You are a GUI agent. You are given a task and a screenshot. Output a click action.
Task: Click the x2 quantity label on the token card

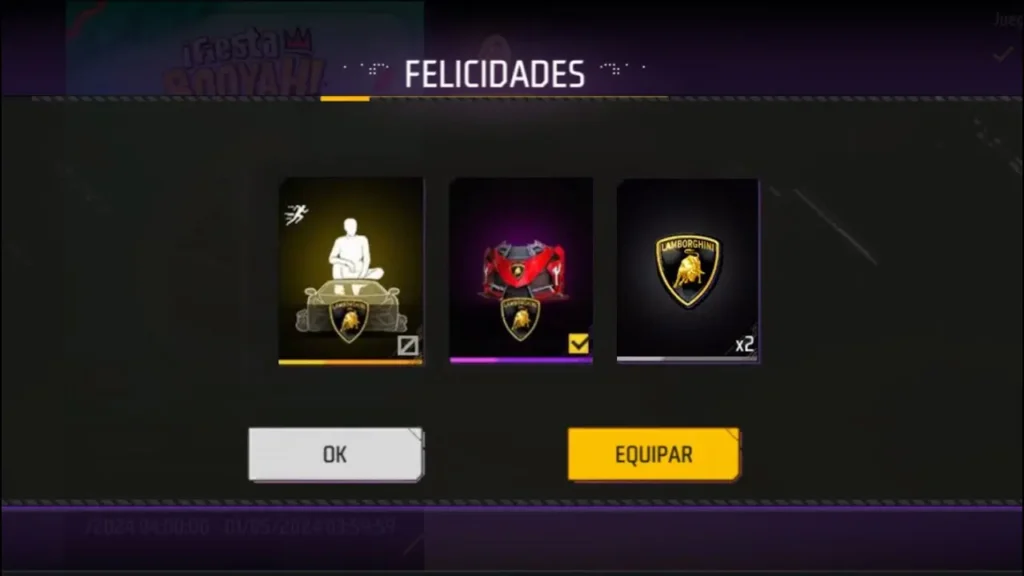click(744, 344)
